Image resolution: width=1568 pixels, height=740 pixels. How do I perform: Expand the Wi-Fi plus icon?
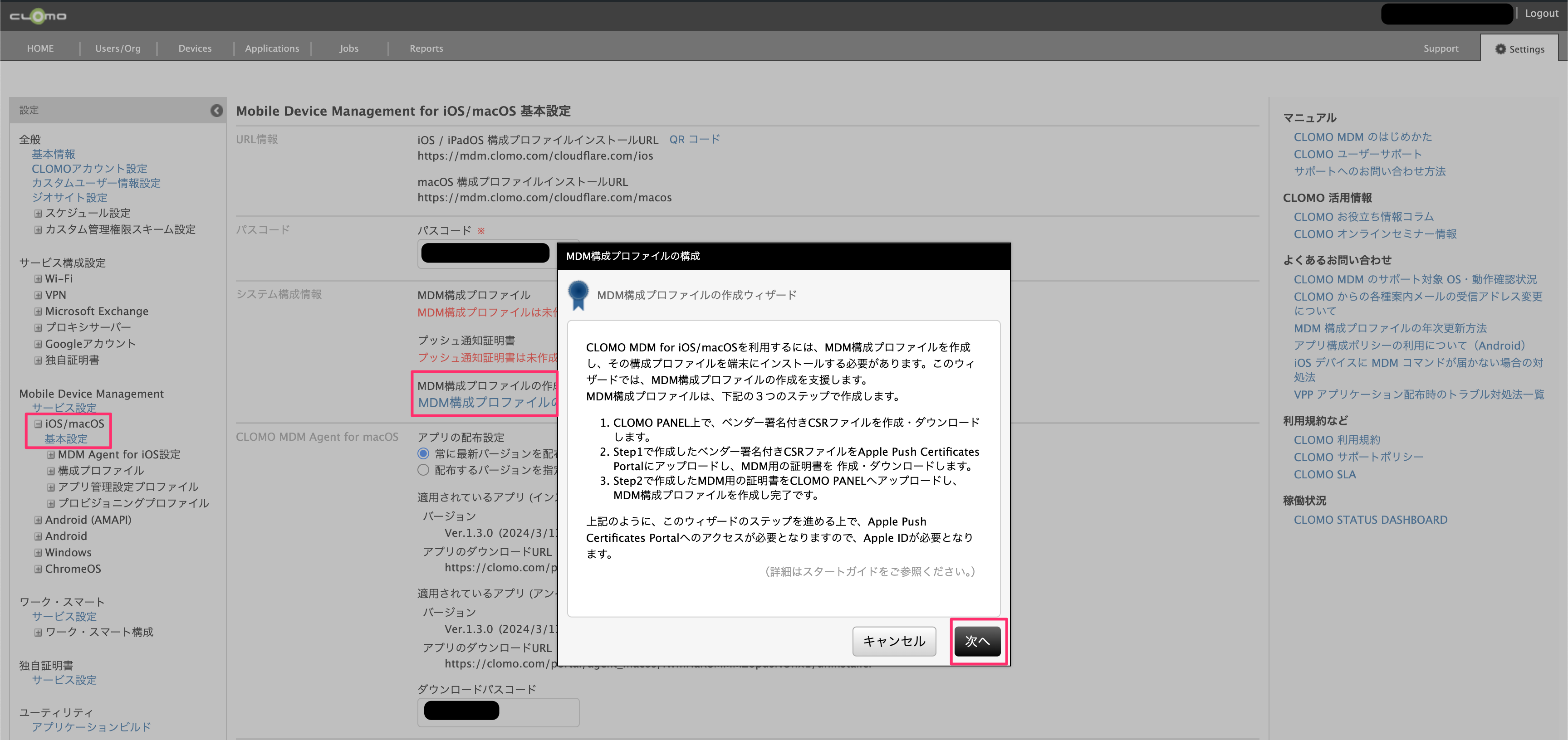point(38,279)
